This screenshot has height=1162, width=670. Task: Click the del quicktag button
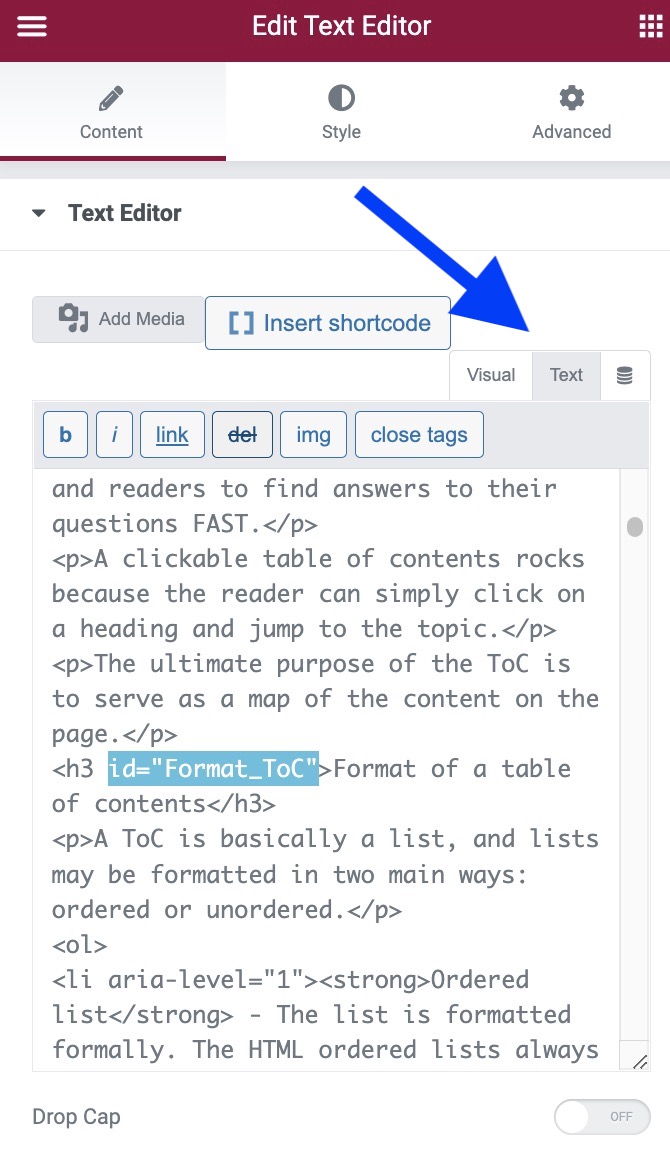pos(242,435)
